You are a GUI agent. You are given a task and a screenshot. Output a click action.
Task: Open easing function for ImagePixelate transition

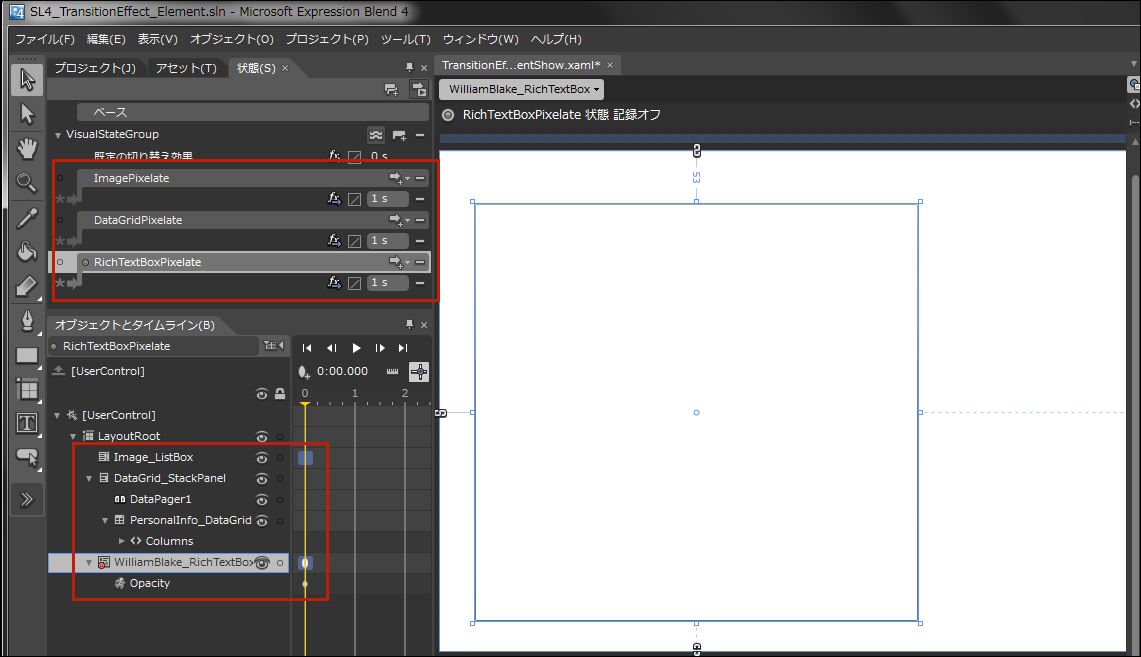334,199
